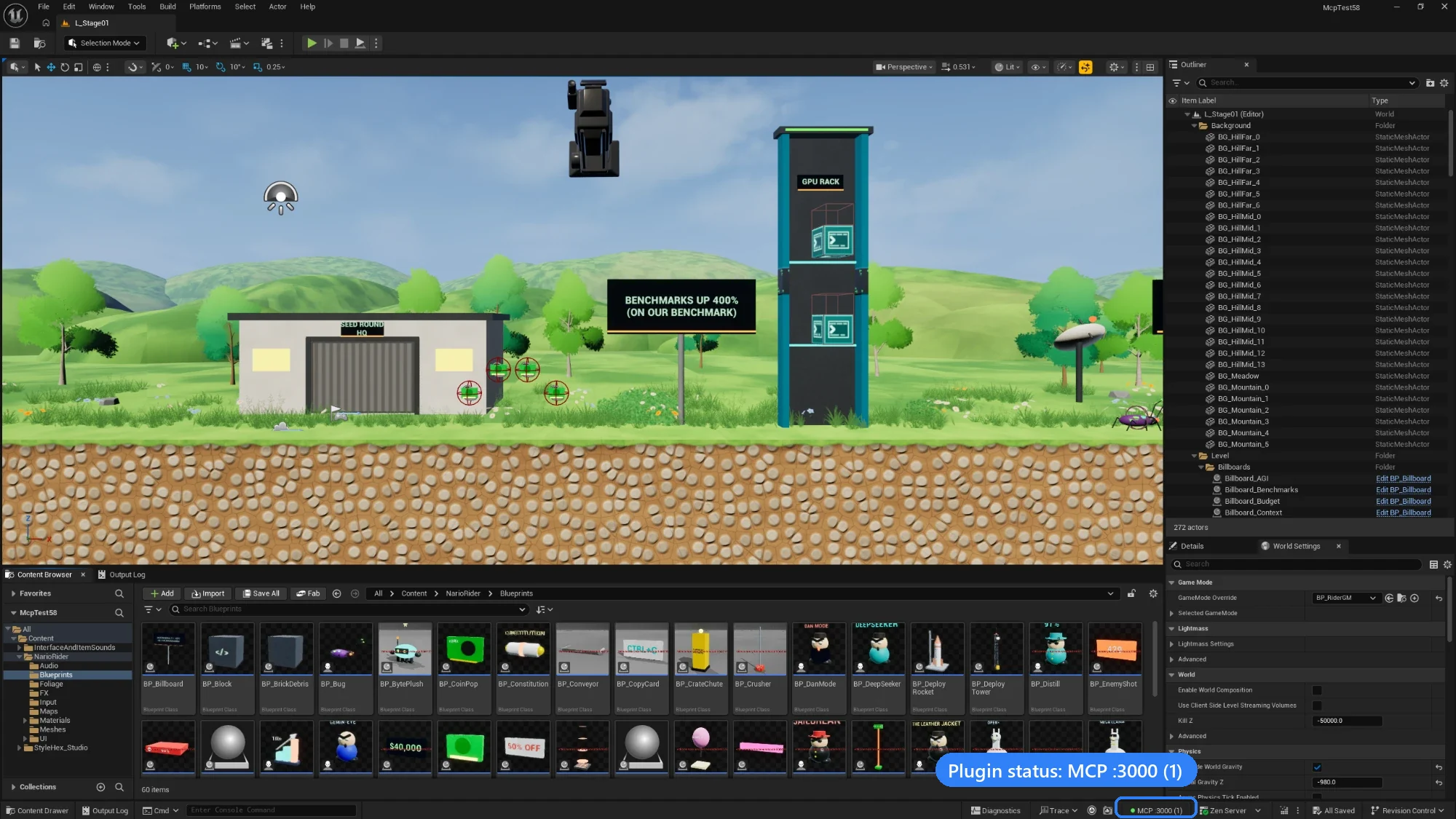Click Save All button
This screenshot has height=819, width=1456.
[261, 593]
